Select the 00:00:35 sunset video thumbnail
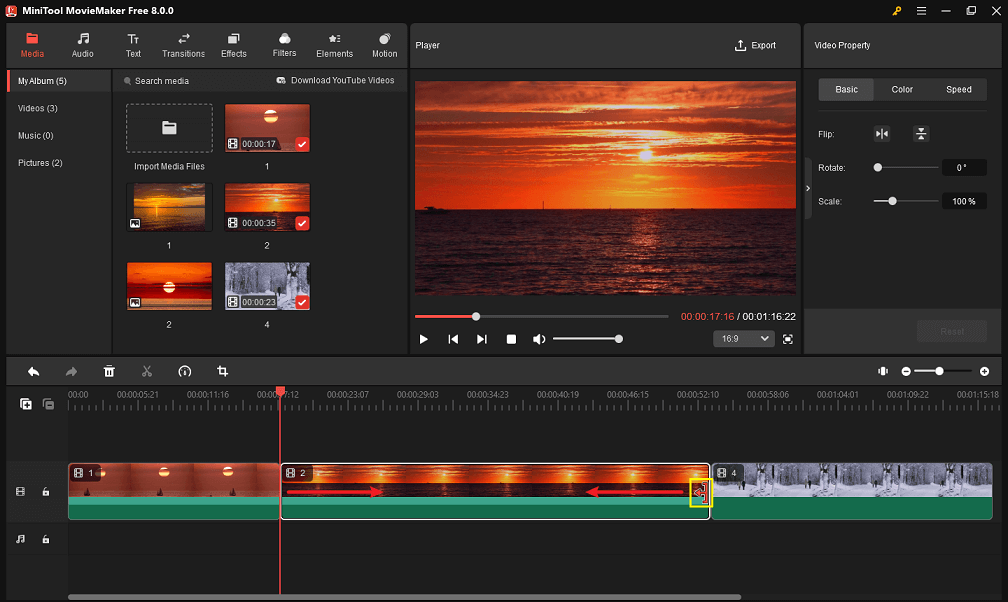The height and width of the screenshot is (602, 1008). [x=267, y=207]
